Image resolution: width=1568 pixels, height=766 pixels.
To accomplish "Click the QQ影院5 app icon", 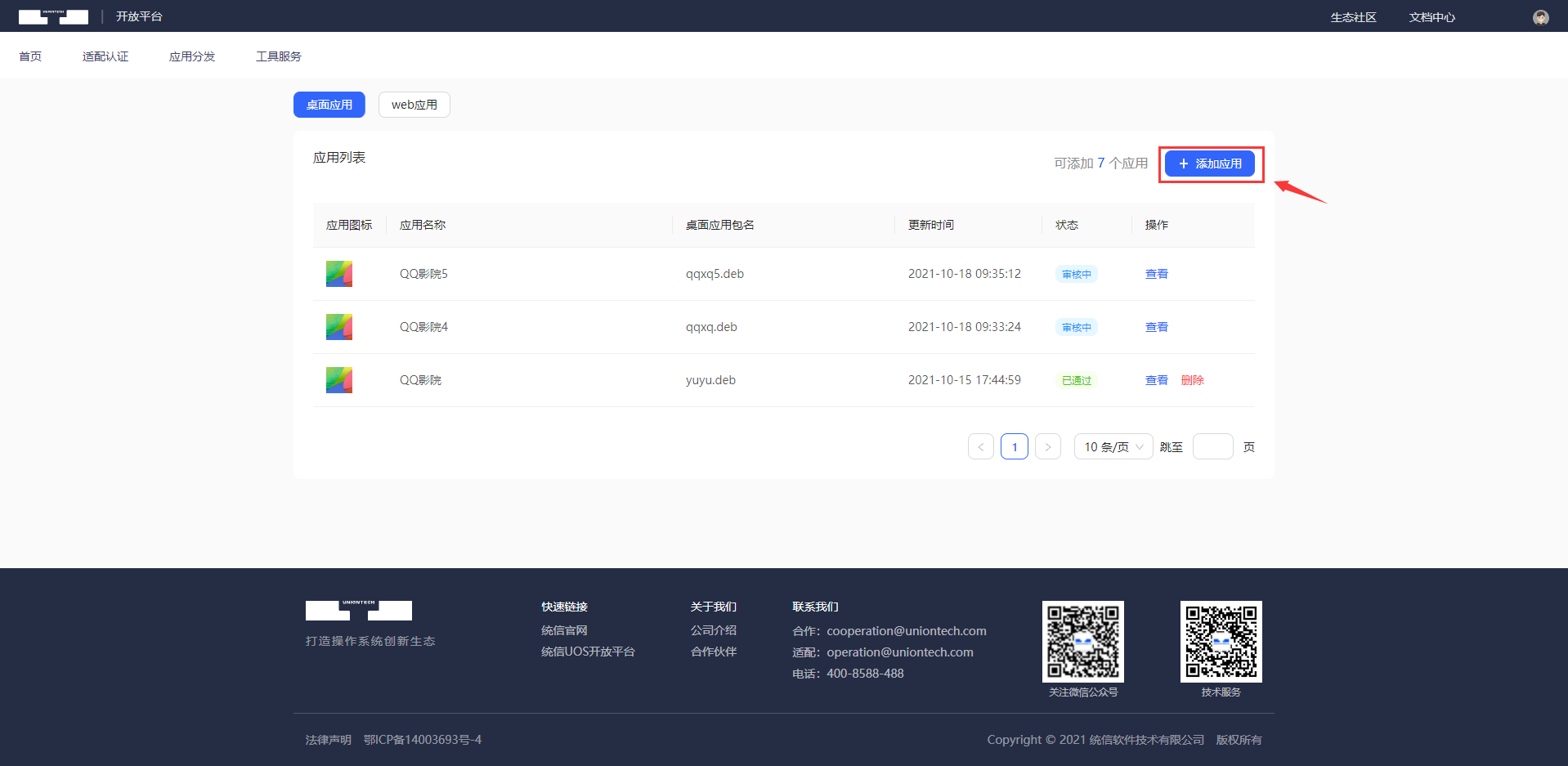I will click(338, 274).
